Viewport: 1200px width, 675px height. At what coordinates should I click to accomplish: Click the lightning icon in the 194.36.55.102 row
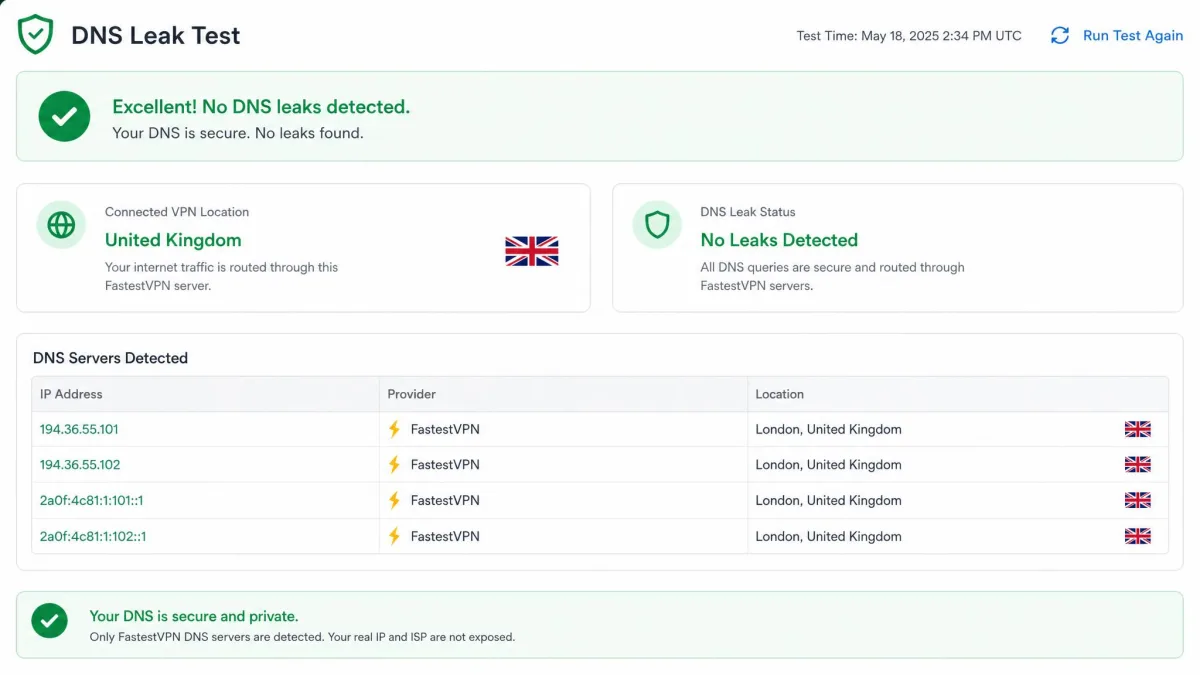coord(394,465)
